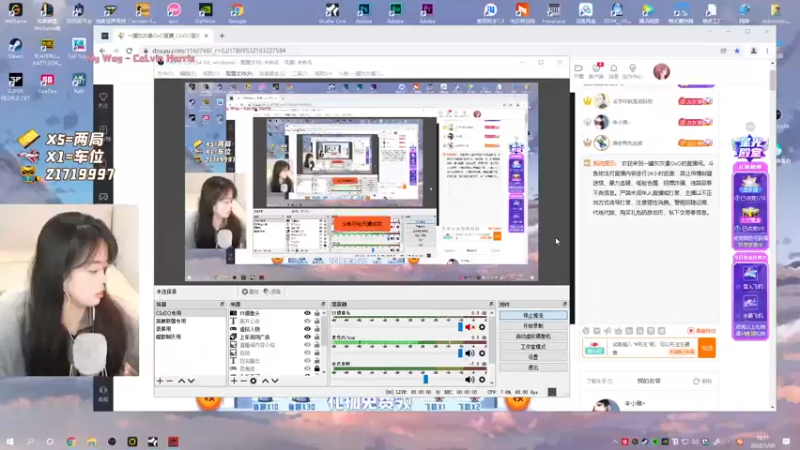Toggle eye icon for 虚拟人物 source
Screen dimensions: 800x450
tap(307, 329)
